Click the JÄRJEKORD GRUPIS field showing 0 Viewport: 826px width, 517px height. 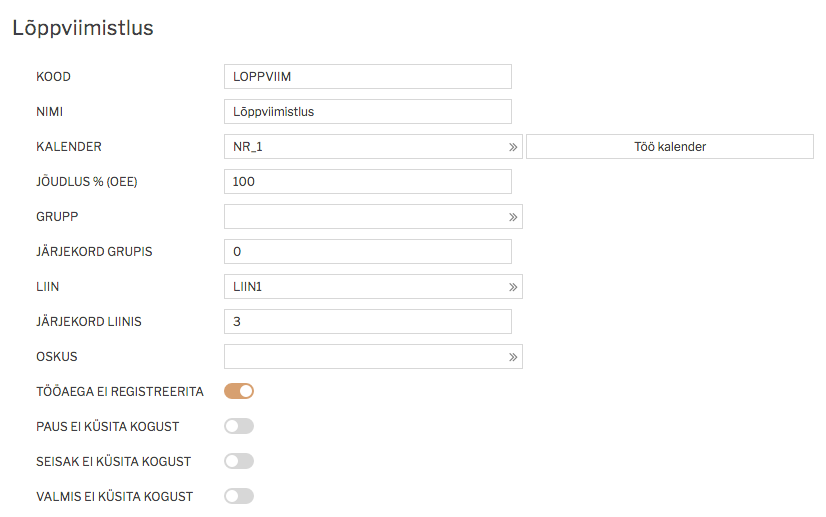point(368,251)
